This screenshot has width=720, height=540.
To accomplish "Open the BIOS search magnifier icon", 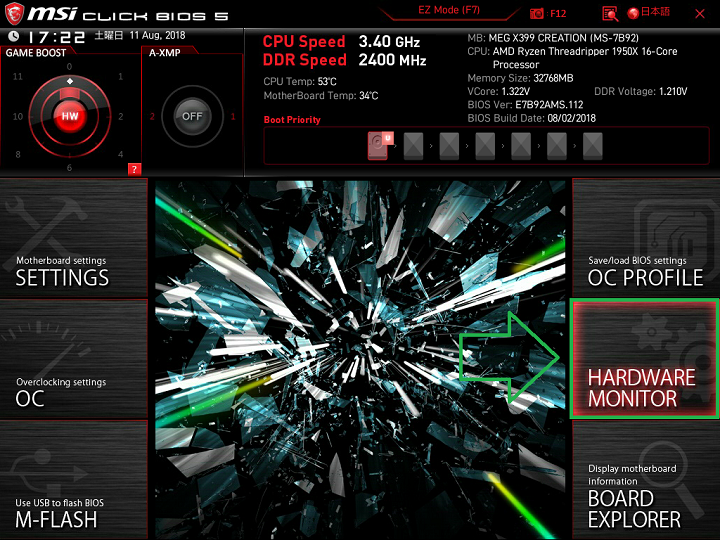I will click(x=610, y=14).
